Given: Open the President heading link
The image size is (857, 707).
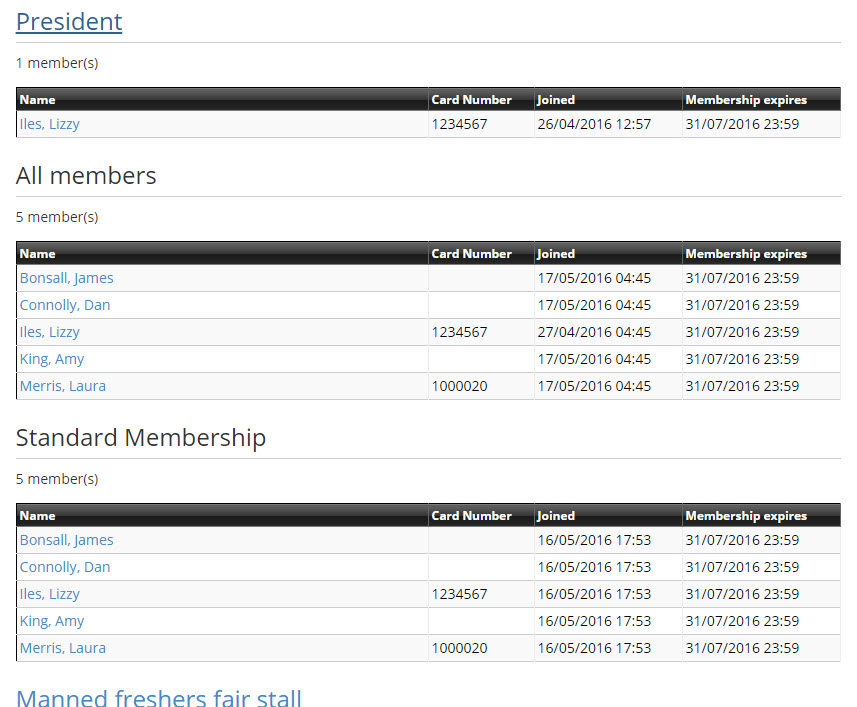Looking at the screenshot, I should tap(69, 22).
